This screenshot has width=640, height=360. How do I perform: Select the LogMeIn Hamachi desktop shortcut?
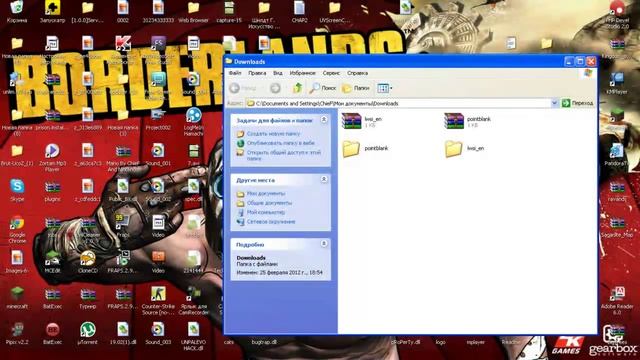(193, 122)
